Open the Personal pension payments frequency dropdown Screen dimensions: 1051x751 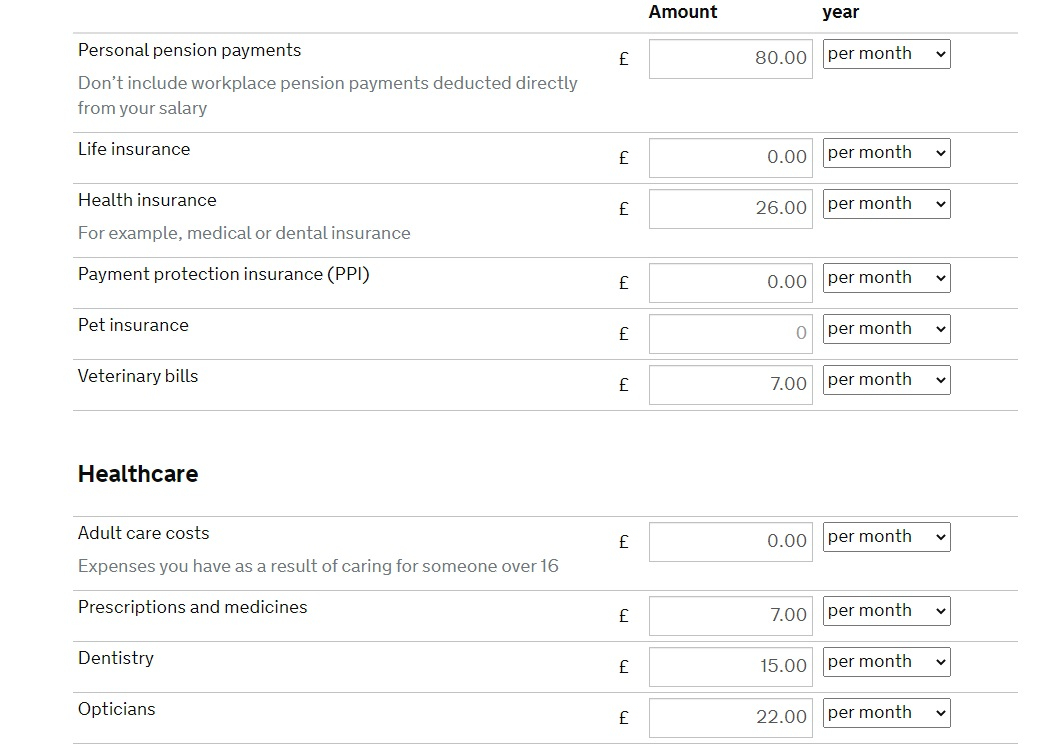886,54
